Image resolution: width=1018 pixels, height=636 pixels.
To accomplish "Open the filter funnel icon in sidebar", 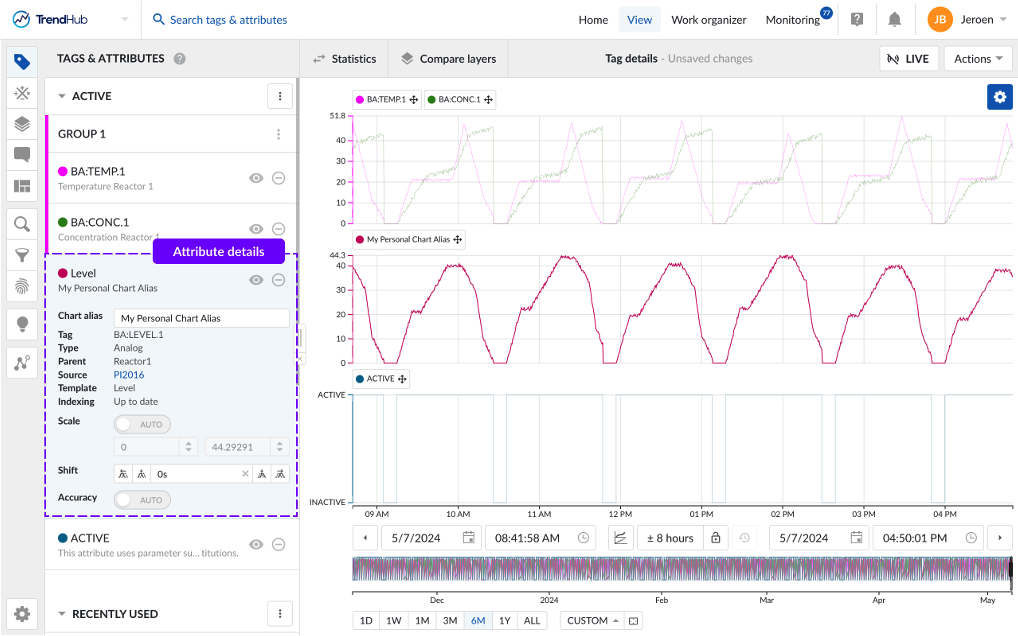I will (x=22, y=256).
